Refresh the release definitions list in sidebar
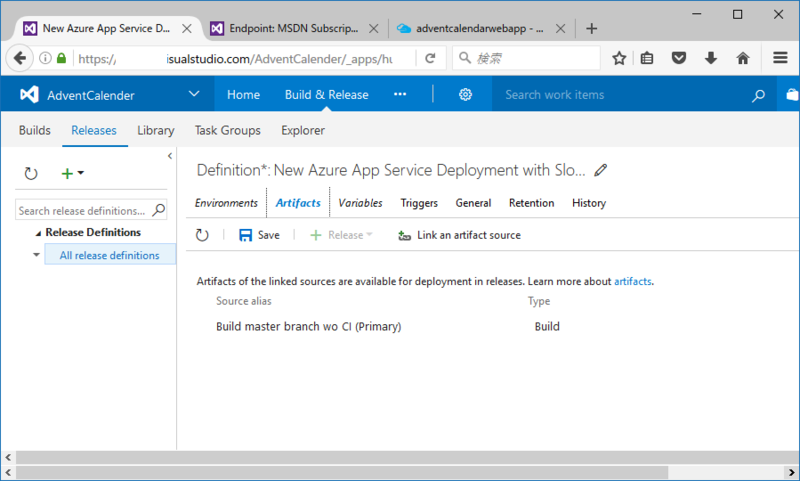Viewport: 800px width, 481px height. 31,174
